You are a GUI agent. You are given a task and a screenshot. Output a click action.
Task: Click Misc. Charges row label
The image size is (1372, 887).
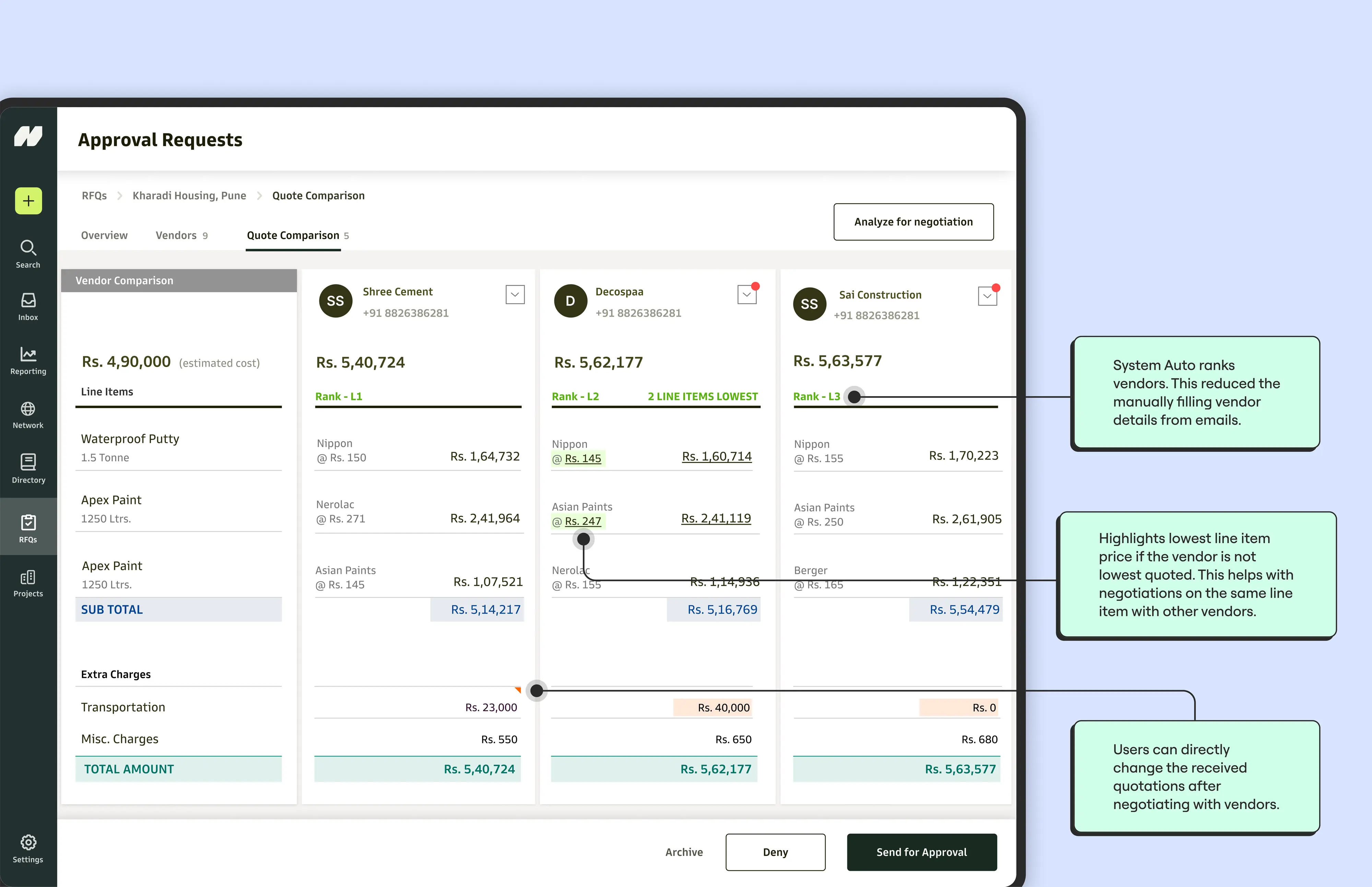[x=120, y=739]
